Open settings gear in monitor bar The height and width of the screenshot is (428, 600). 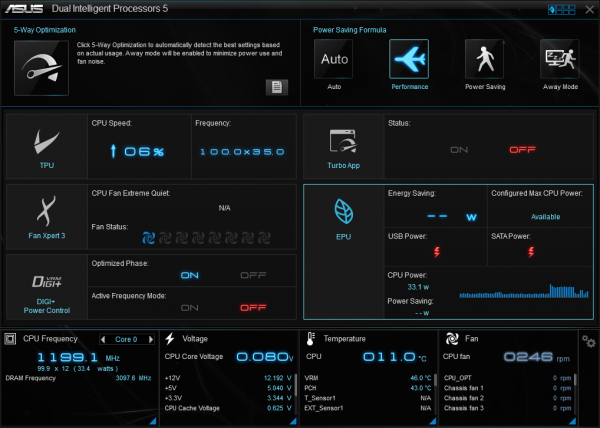[589, 343]
